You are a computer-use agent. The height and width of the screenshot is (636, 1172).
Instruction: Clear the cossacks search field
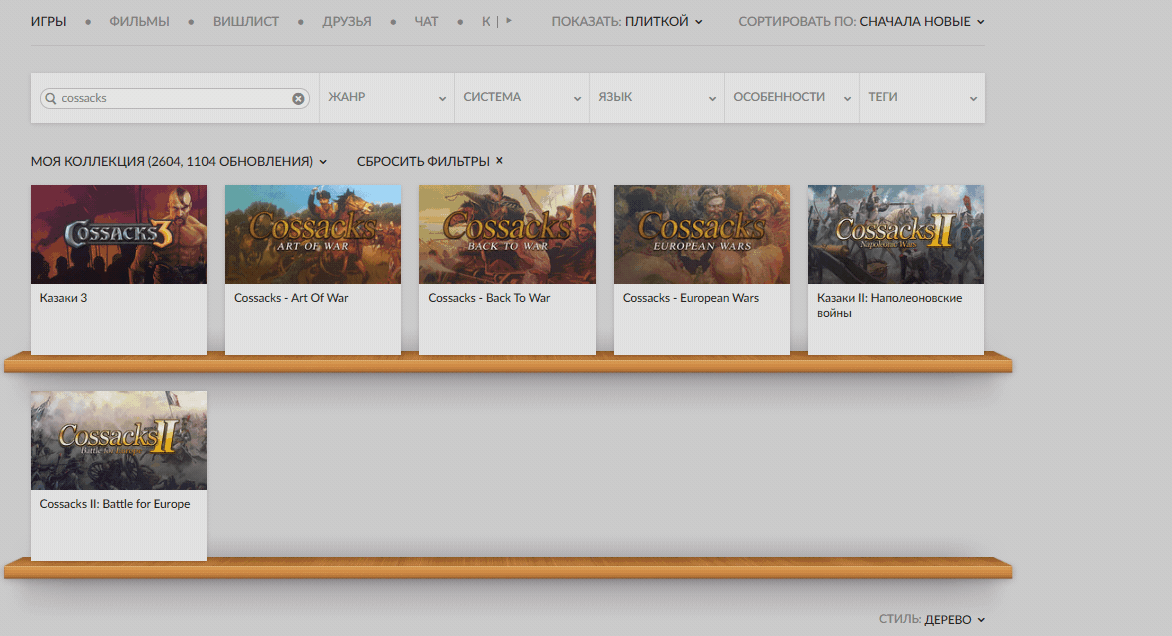pyautogui.click(x=298, y=99)
